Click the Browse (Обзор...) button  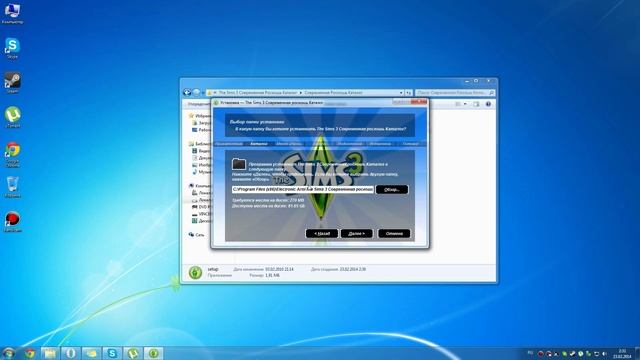pos(392,189)
